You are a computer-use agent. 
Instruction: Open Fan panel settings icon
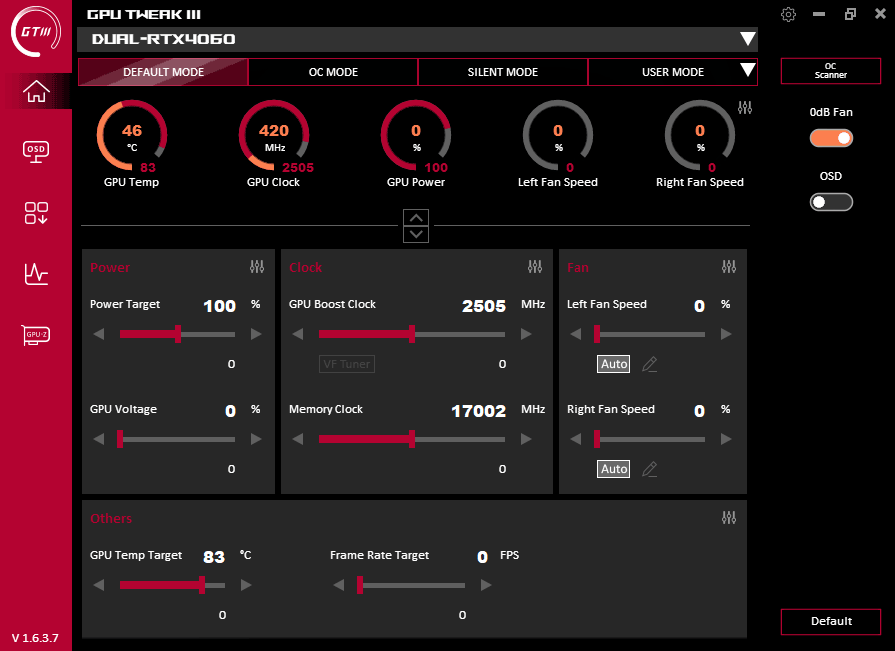tap(729, 266)
